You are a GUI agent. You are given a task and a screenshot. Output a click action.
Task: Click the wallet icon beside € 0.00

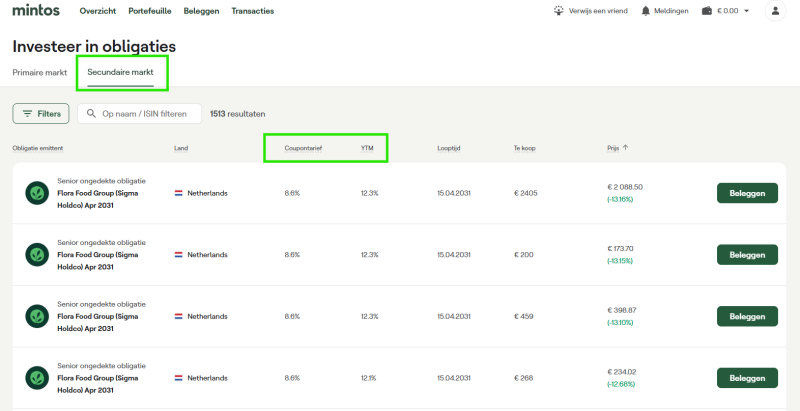pos(707,11)
